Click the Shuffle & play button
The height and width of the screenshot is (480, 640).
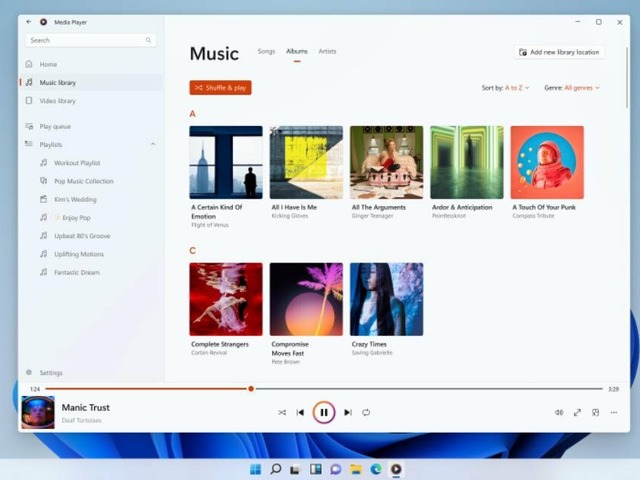[220, 88]
